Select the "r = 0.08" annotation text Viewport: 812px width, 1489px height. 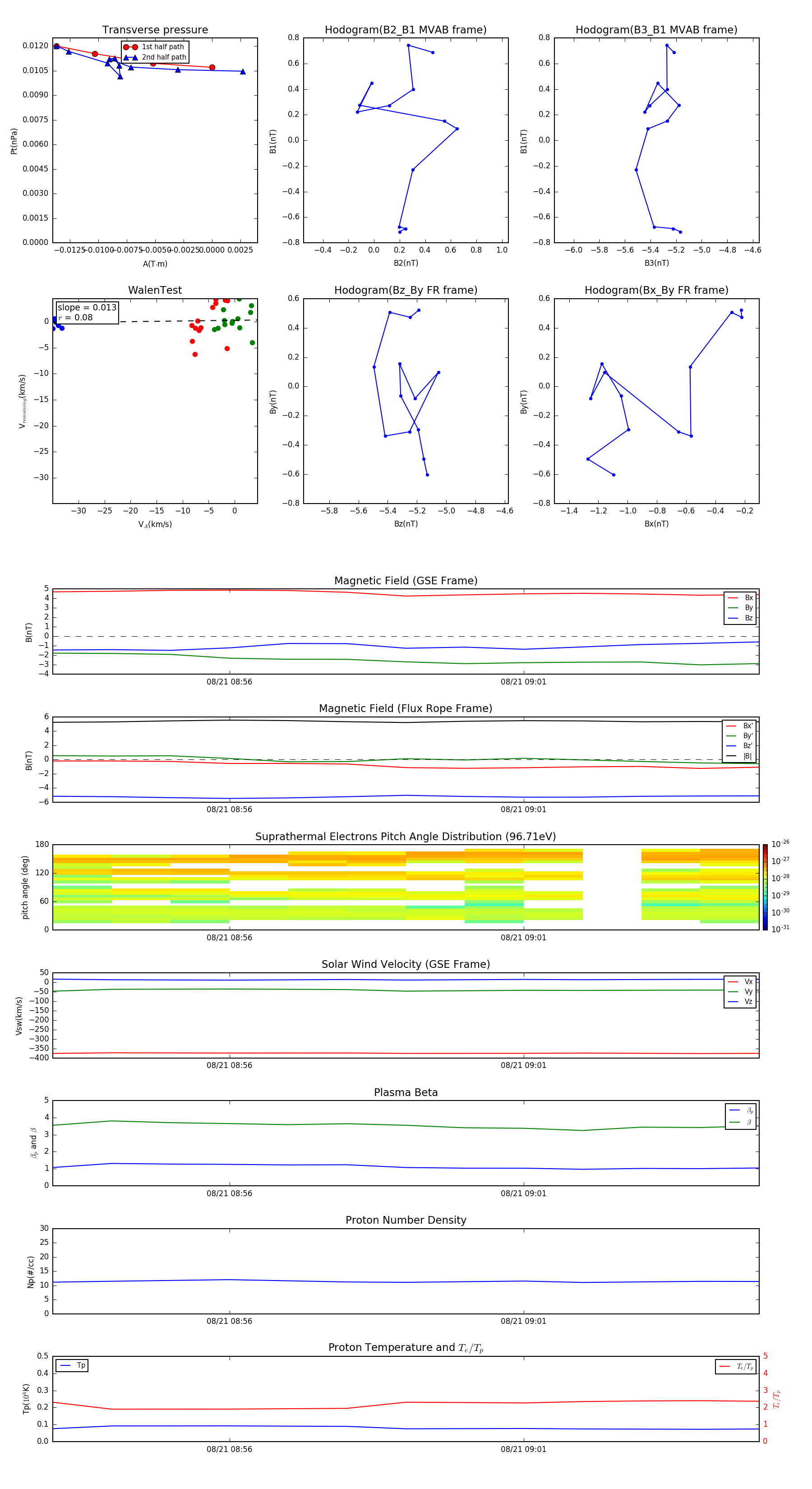(x=75, y=317)
